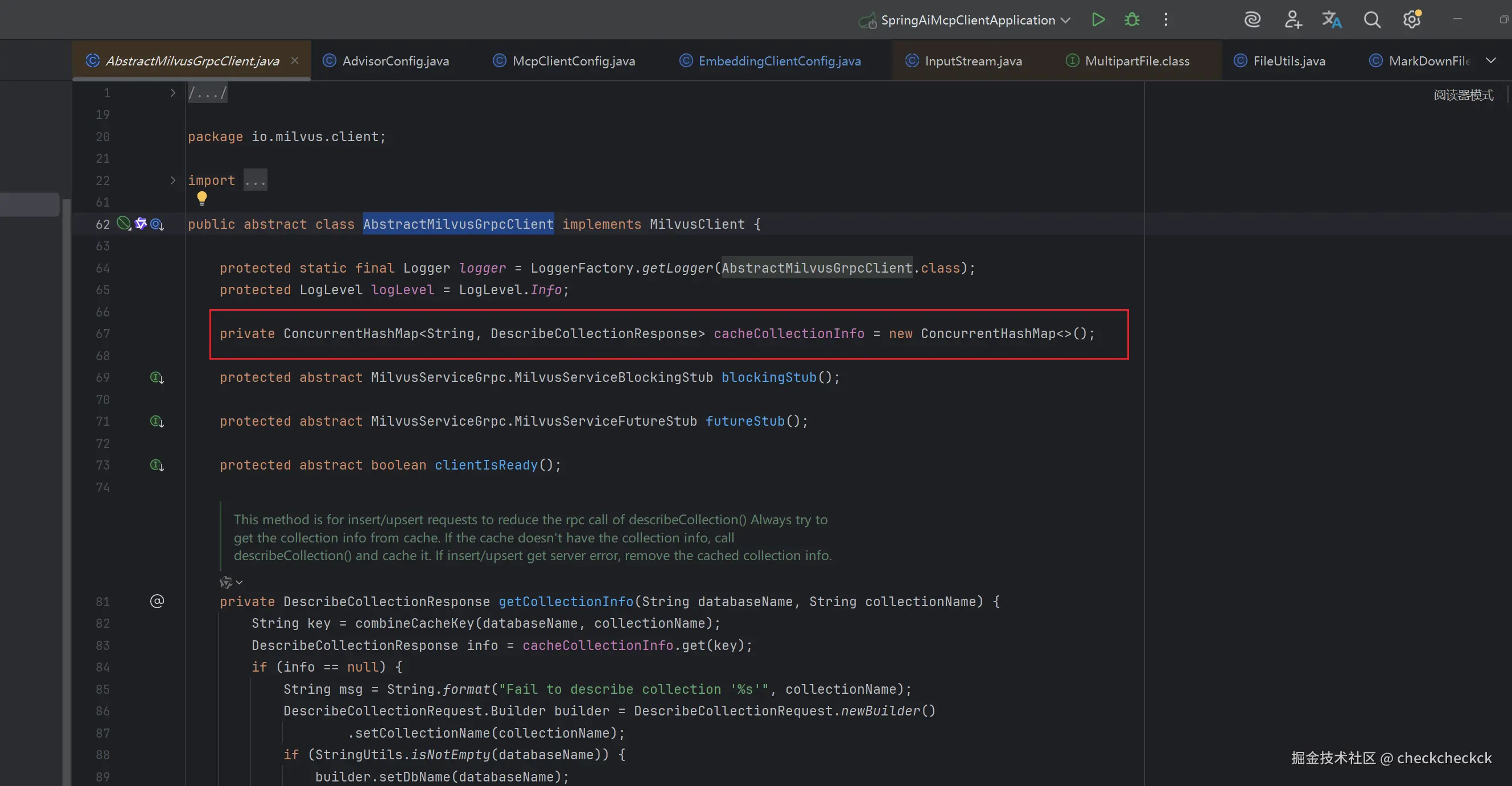Viewport: 1512px width, 786px height.
Task: Switch to the EmbeddingClientConfig.java tab
Action: [x=780, y=61]
